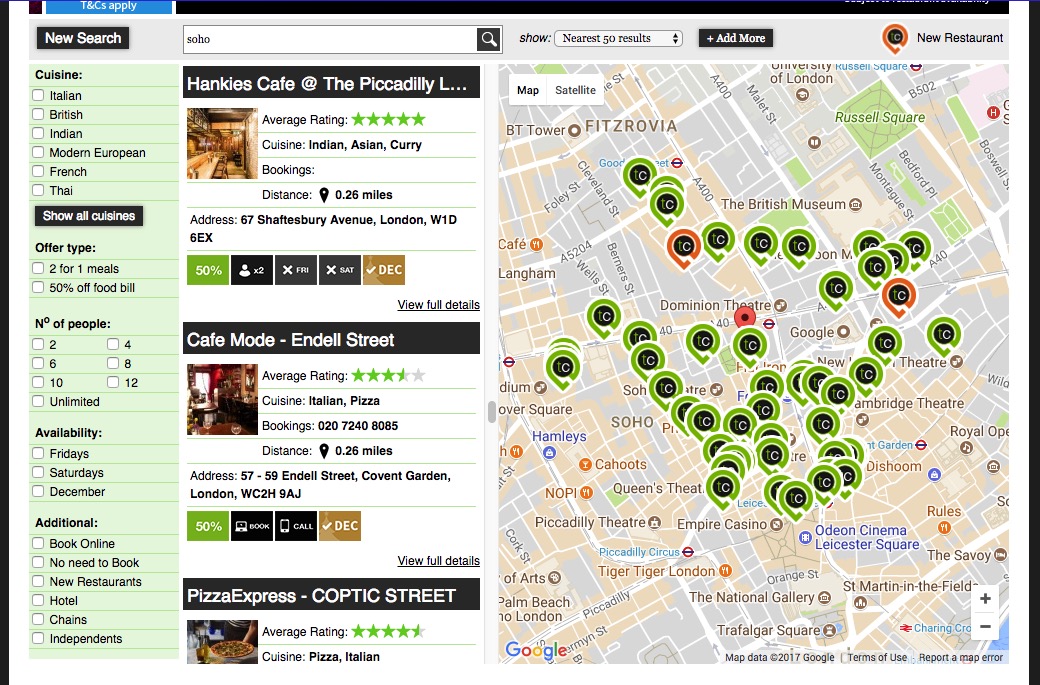Viewport: 1040px width, 685px height.
Task: Open the Nearest 50 results dropdown
Action: click(618, 38)
